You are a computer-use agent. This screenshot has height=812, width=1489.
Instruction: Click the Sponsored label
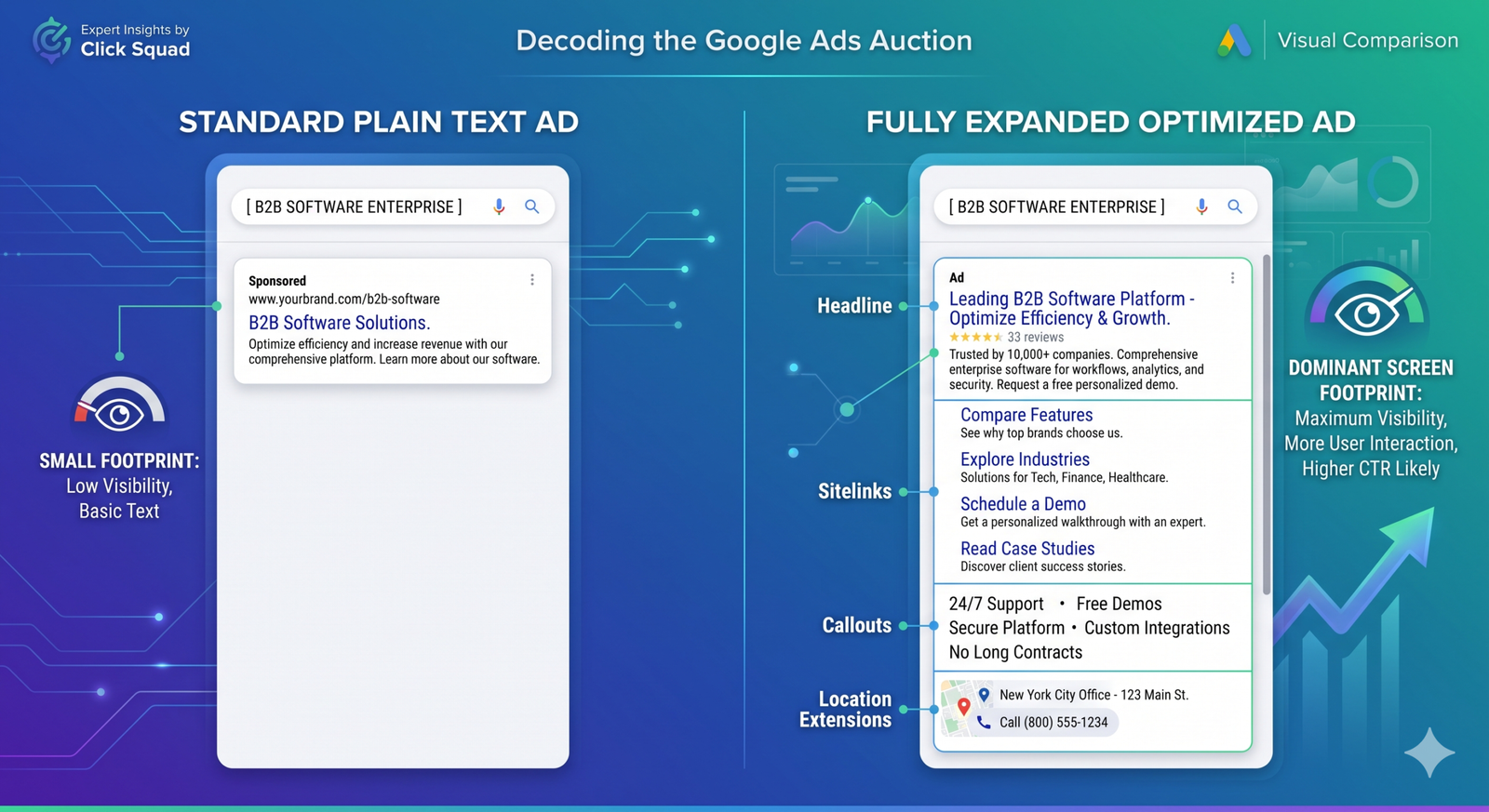click(277, 281)
